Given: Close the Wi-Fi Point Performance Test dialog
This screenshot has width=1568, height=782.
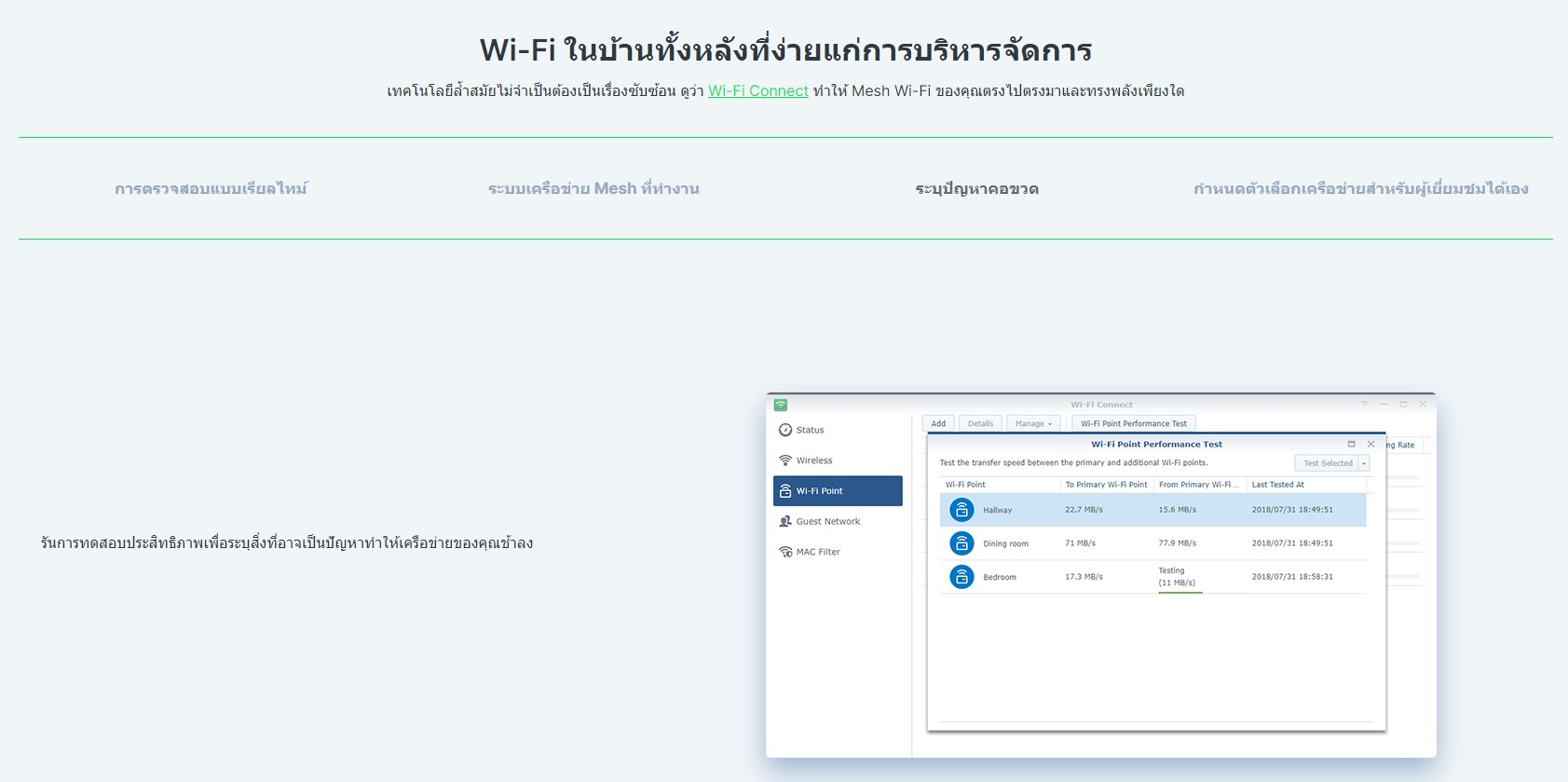Looking at the screenshot, I should tap(1370, 444).
